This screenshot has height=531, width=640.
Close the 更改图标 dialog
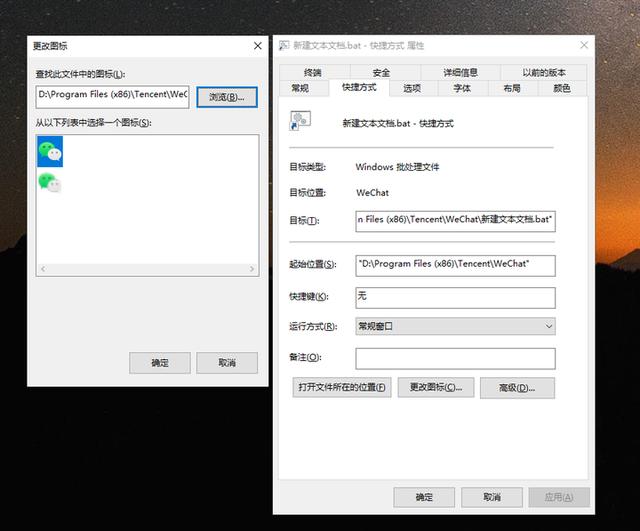pyautogui.click(x=258, y=46)
